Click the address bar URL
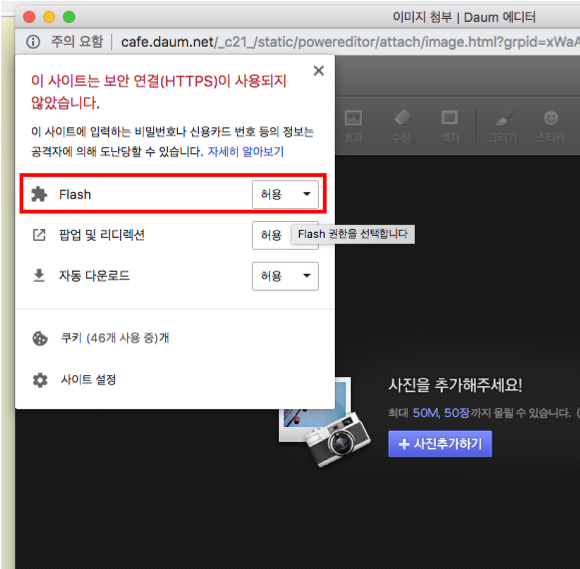 [350, 42]
